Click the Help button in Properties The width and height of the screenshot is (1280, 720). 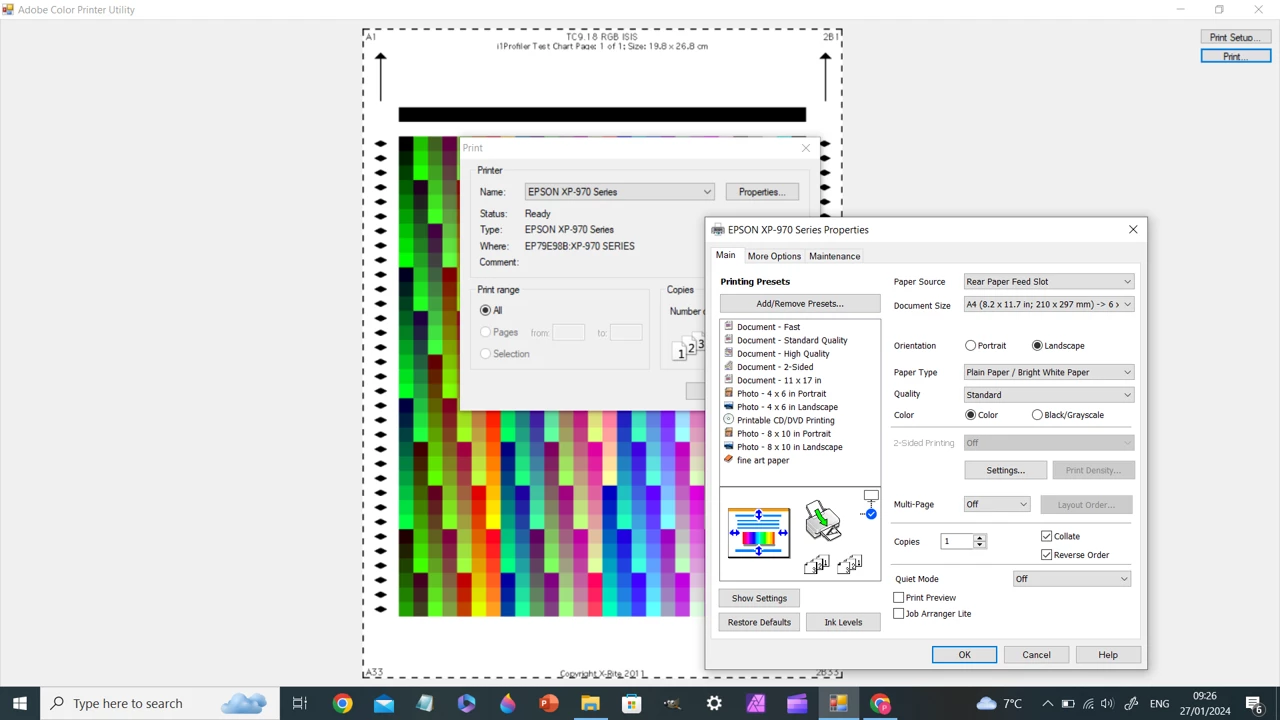(1108, 655)
